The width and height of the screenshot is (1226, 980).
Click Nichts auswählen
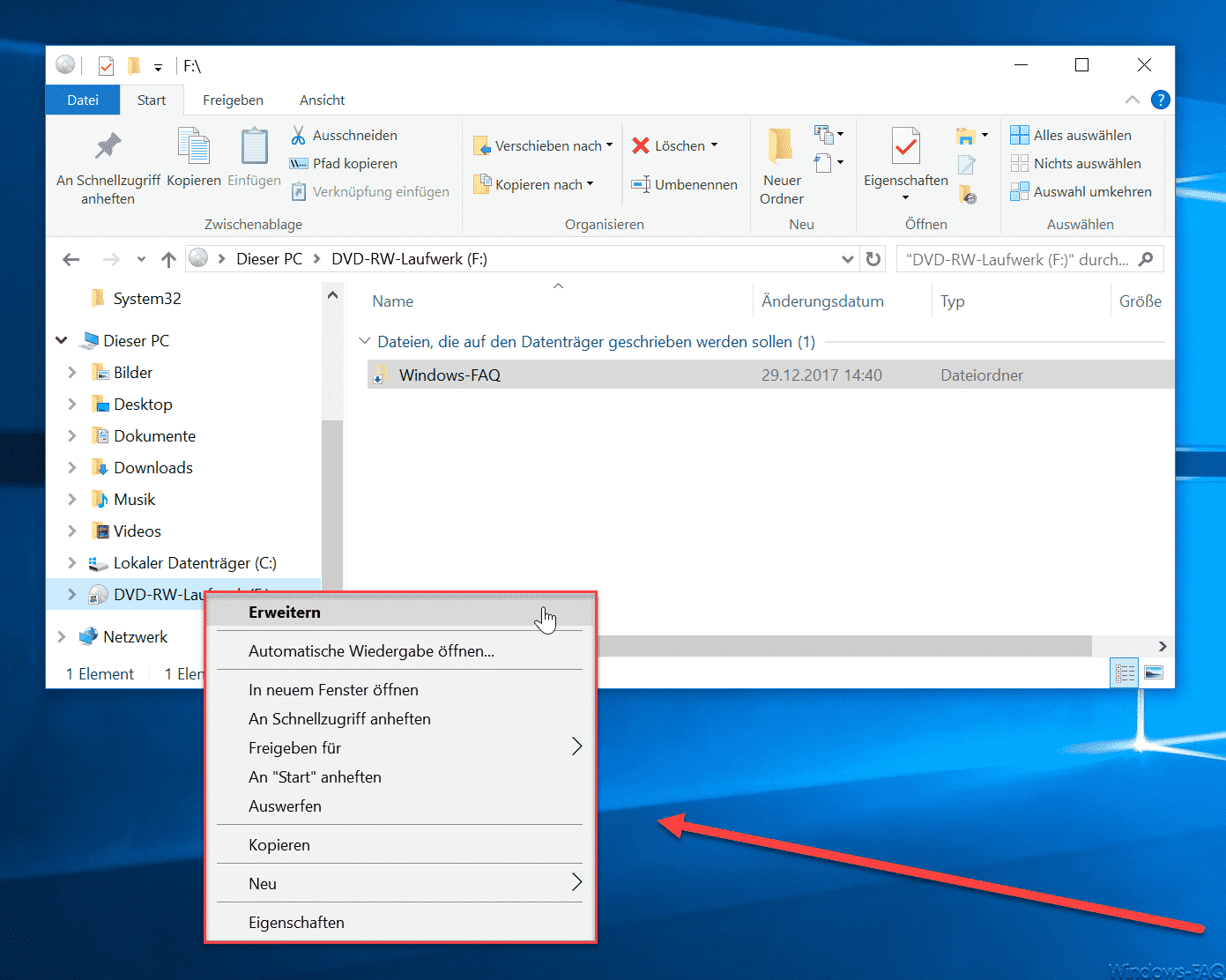click(x=1075, y=163)
